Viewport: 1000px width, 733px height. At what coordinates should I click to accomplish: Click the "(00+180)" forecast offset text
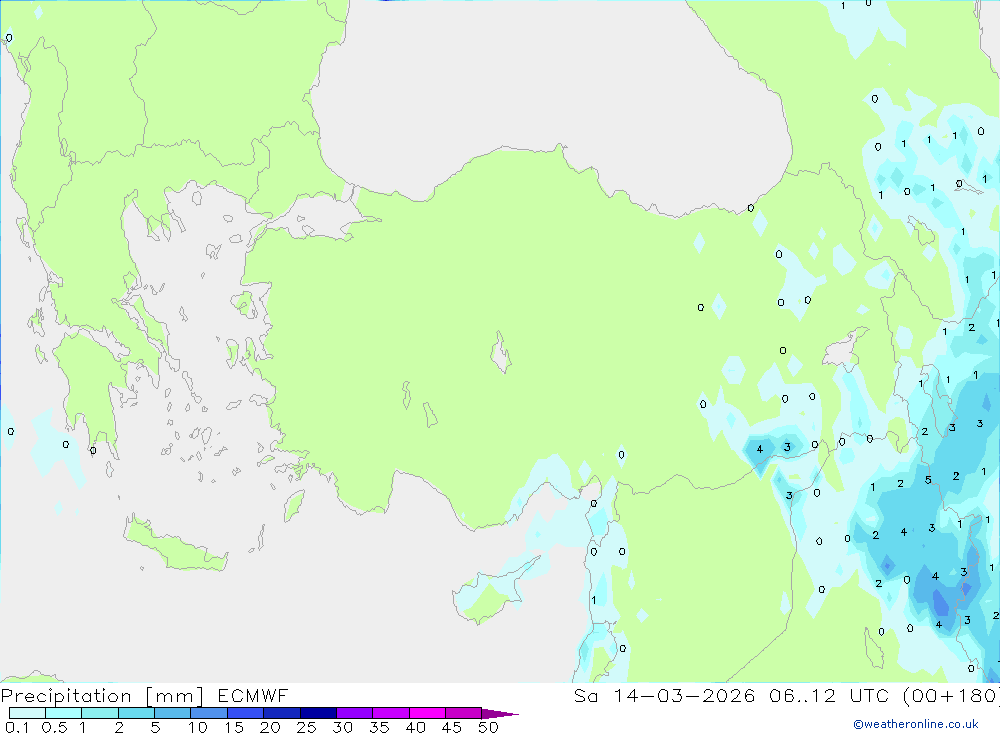coord(951,696)
